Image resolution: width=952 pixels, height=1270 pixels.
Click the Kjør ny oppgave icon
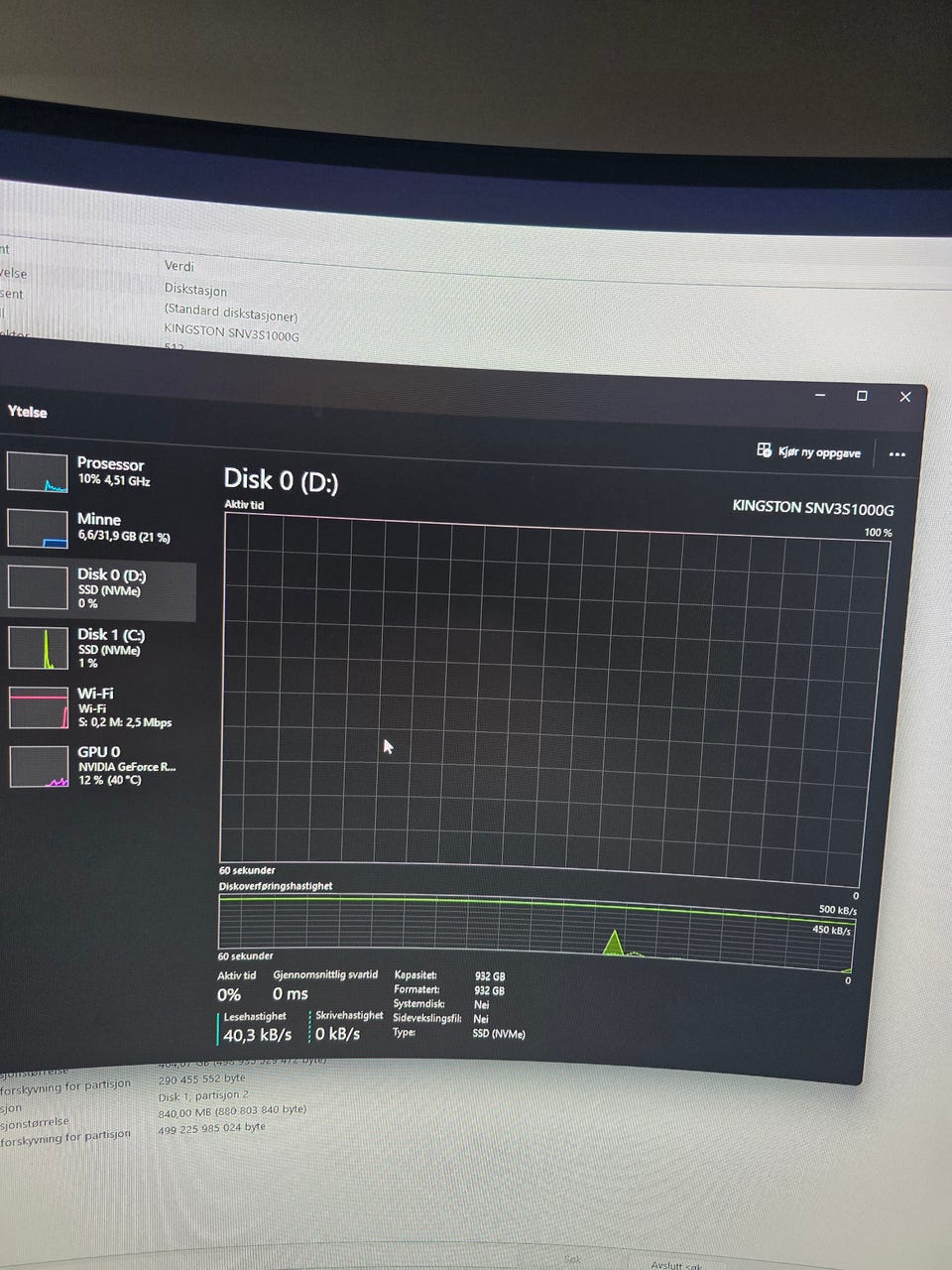pyautogui.click(x=764, y=449)
